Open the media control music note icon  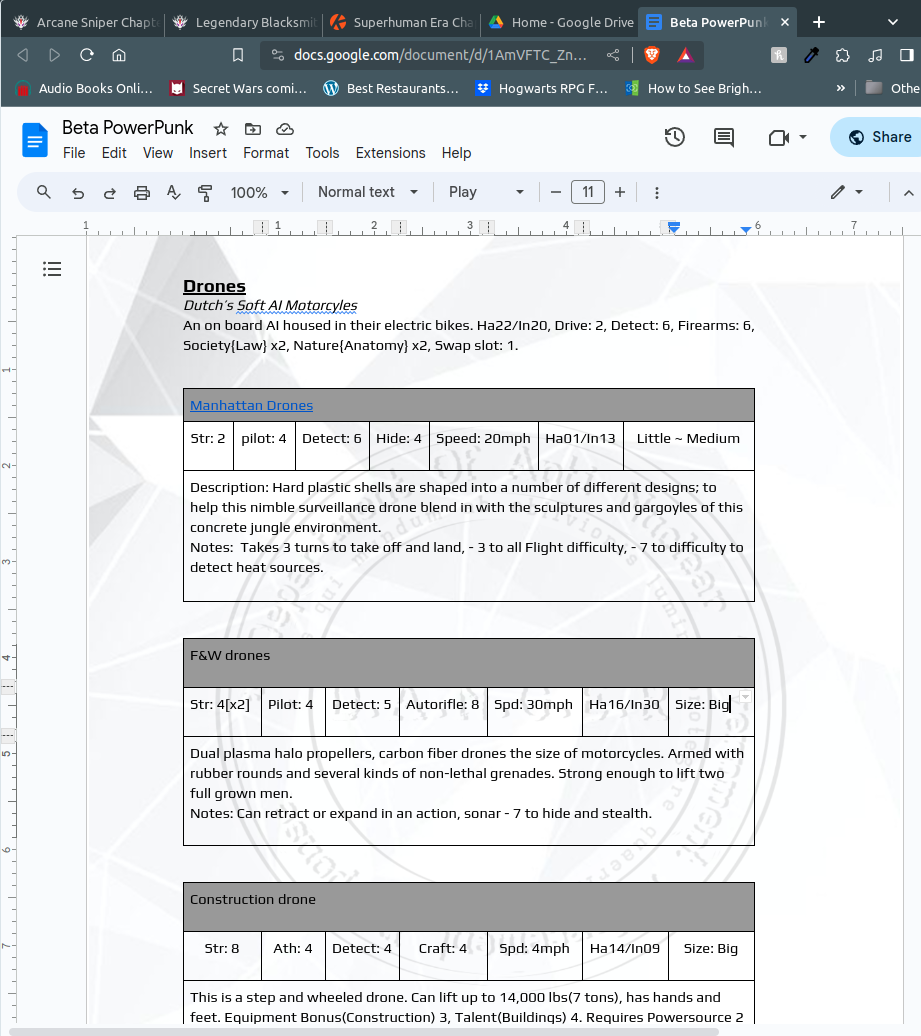click(x=875, y=55)
